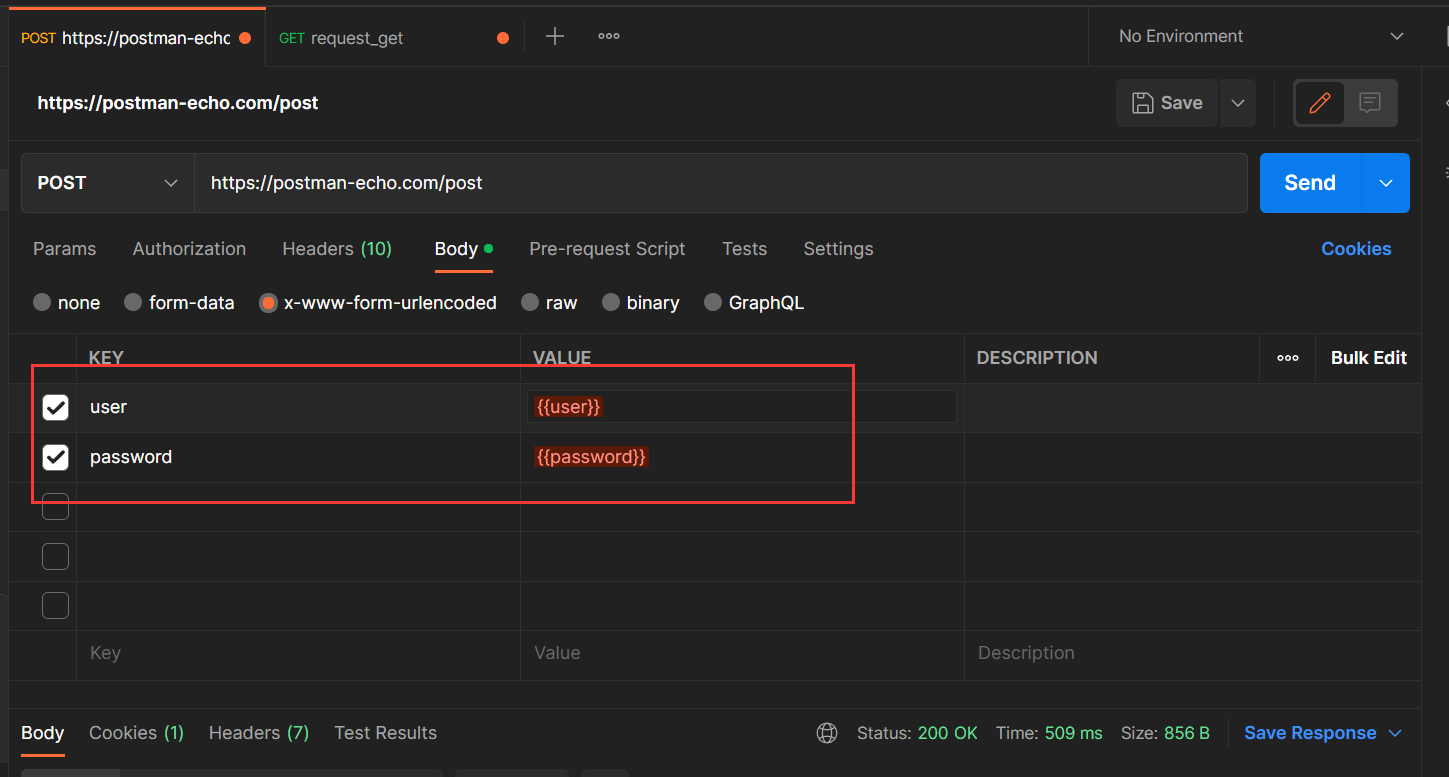Click the DESCRIPTION column header
This screenshot has width=1449, height=777.
[1037, 358]
